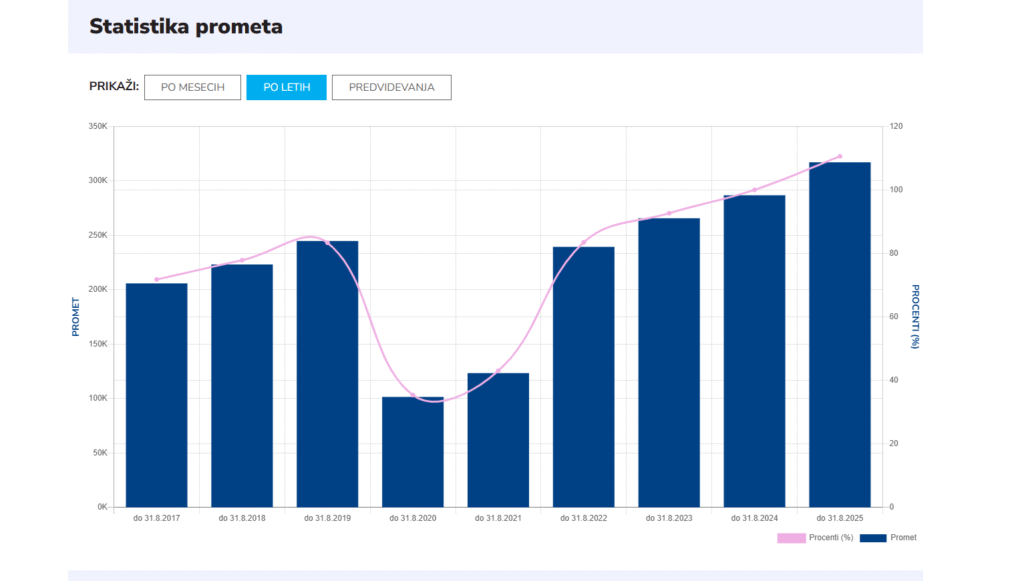
Task: Select the pink line point for 31.8.2020
Action: (x=413, y=395)
